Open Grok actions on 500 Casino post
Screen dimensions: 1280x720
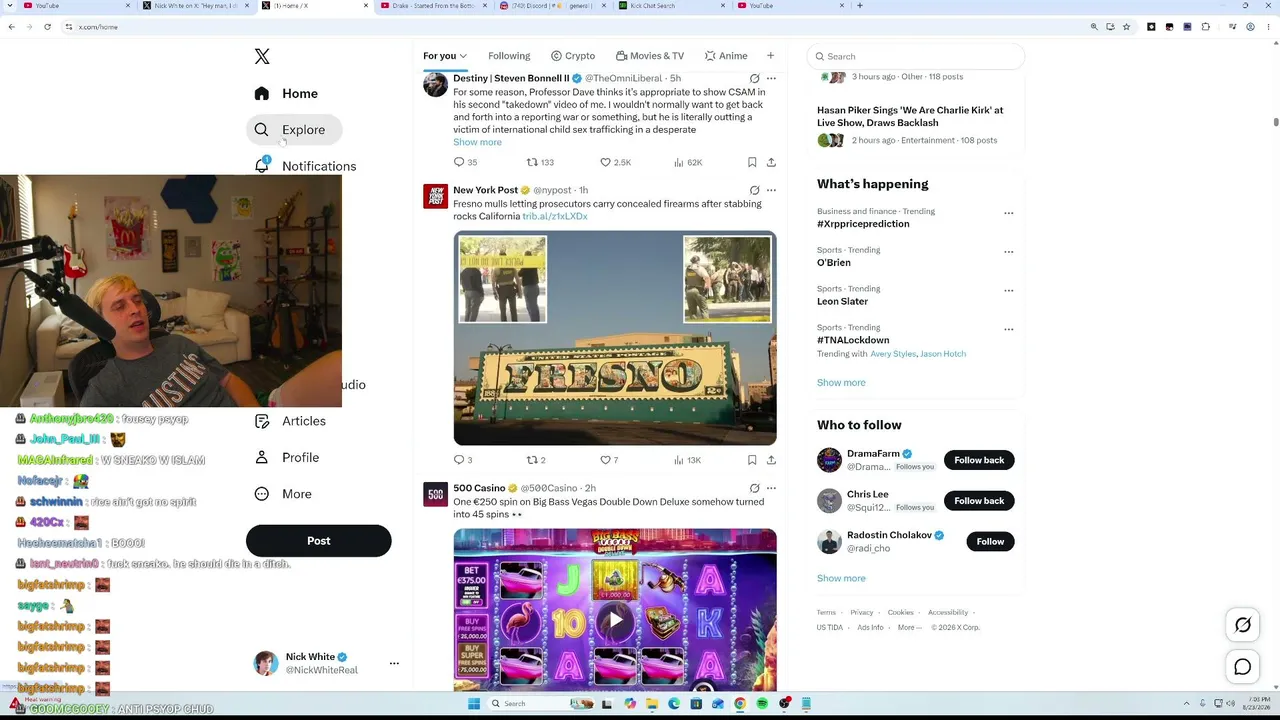[754, 488]
